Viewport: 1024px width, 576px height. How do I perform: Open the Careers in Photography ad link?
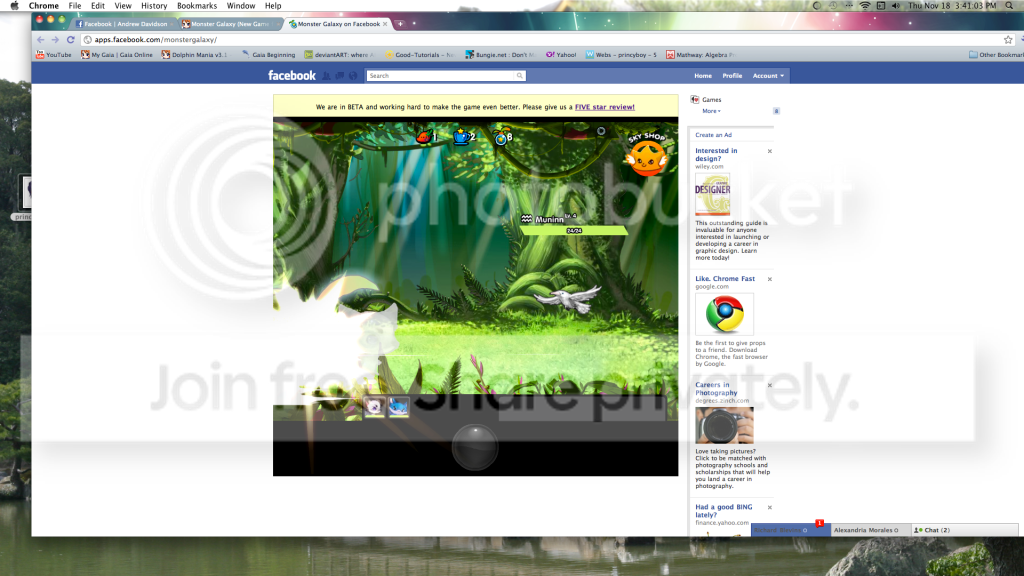coord(716,389)
